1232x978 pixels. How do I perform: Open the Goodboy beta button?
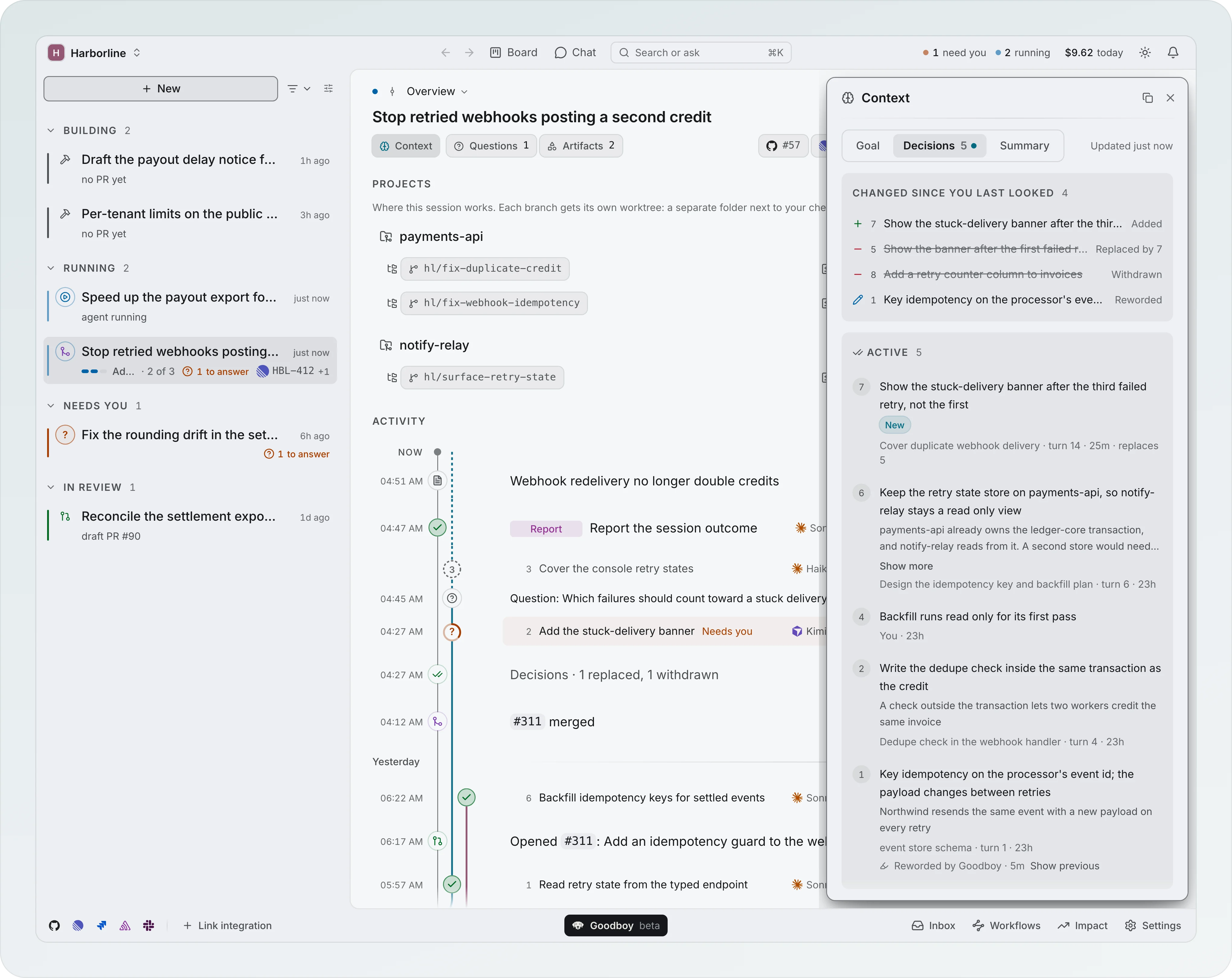[615, 925]
